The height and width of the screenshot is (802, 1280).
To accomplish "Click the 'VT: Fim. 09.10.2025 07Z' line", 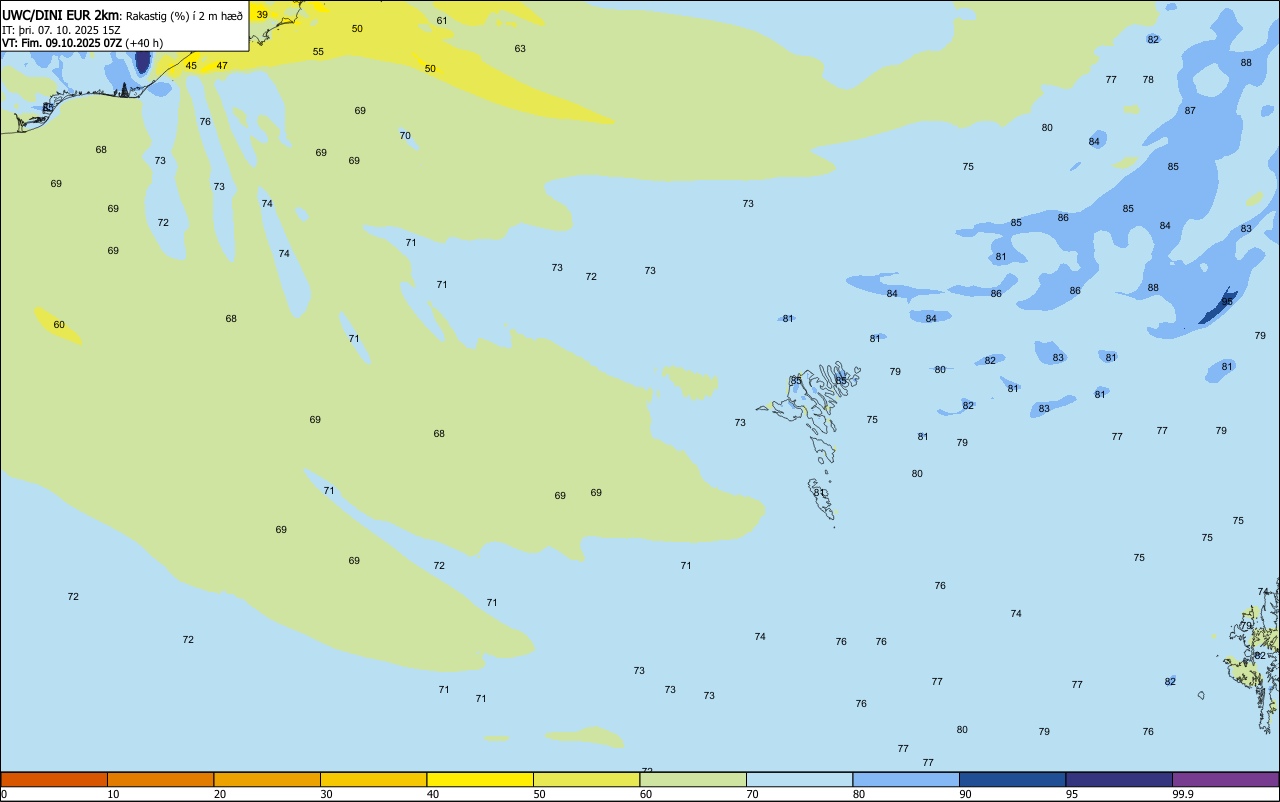I will [x=62, y=43].
